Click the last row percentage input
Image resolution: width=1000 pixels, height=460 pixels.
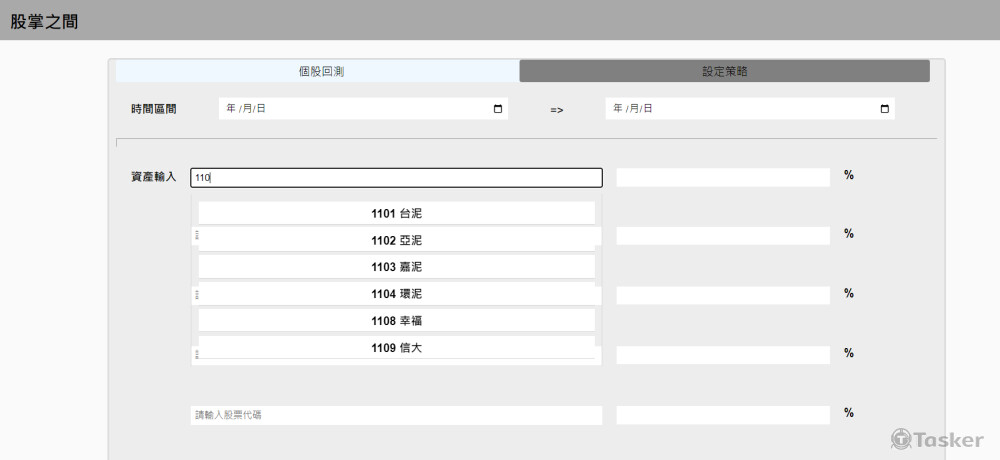coord(723,415)
